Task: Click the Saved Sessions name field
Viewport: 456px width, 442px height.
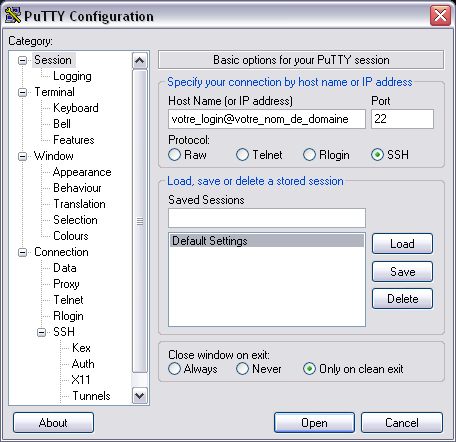Action: point(267,218)
